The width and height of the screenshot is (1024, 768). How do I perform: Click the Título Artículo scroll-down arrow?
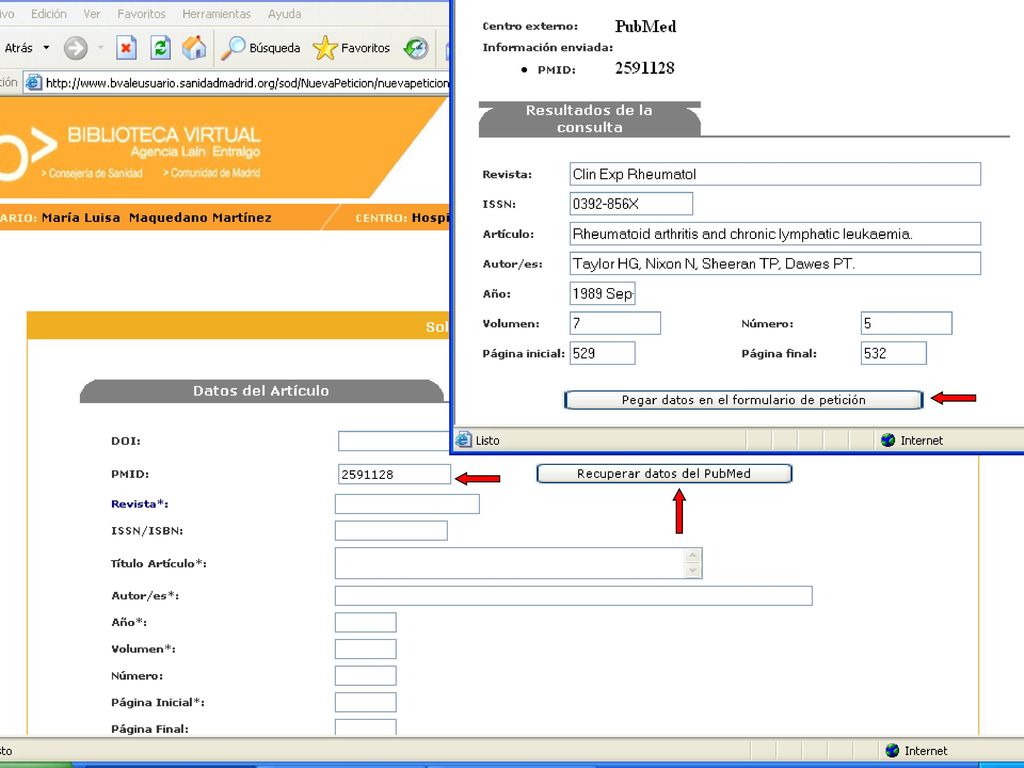(693, 571)
